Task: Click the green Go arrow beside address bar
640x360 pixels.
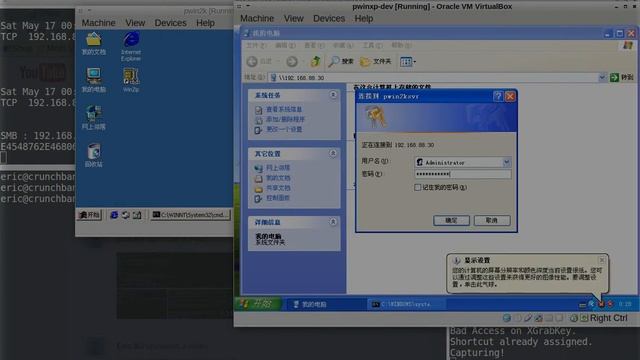Action: 614,77
